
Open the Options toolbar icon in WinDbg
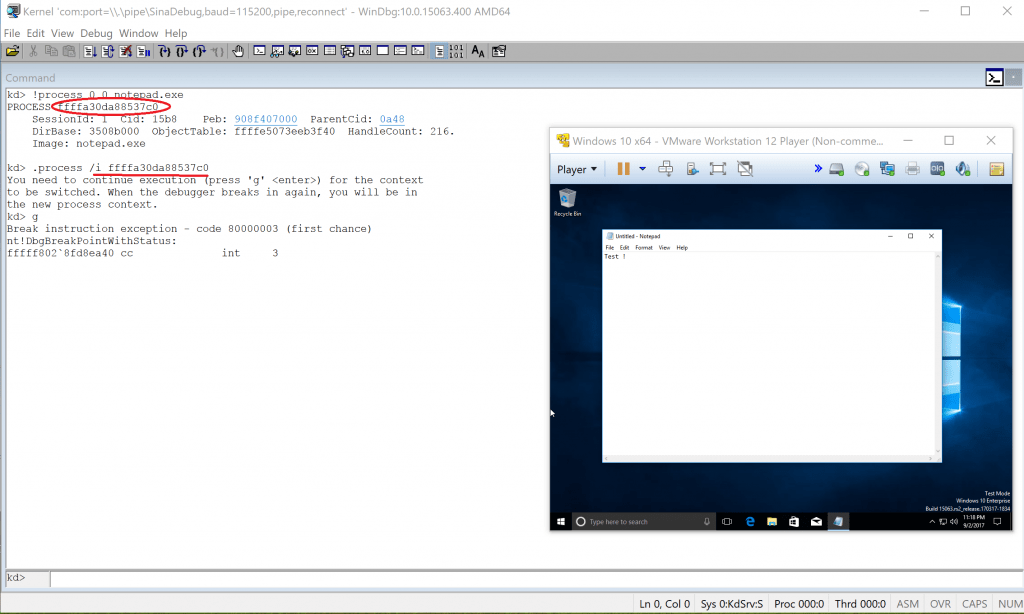pyautogui.click(x=499, y=51)
